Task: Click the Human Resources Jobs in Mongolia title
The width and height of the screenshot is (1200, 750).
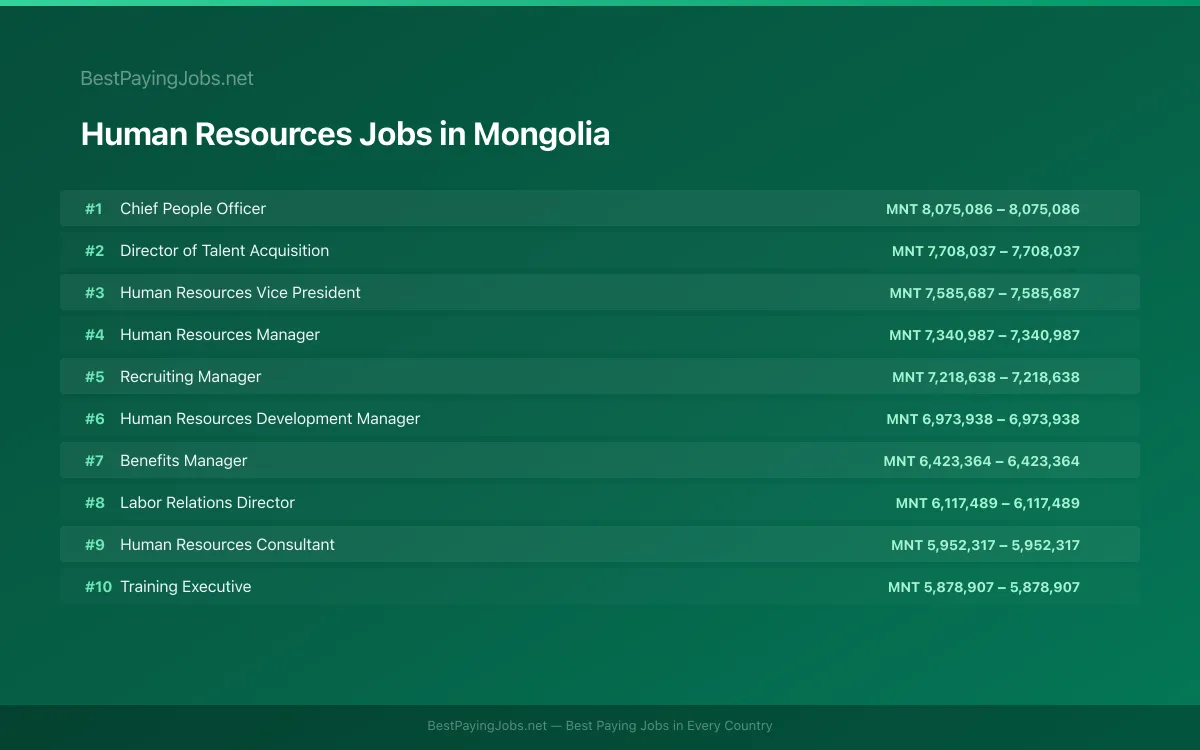Action: (x=345, y=134)
